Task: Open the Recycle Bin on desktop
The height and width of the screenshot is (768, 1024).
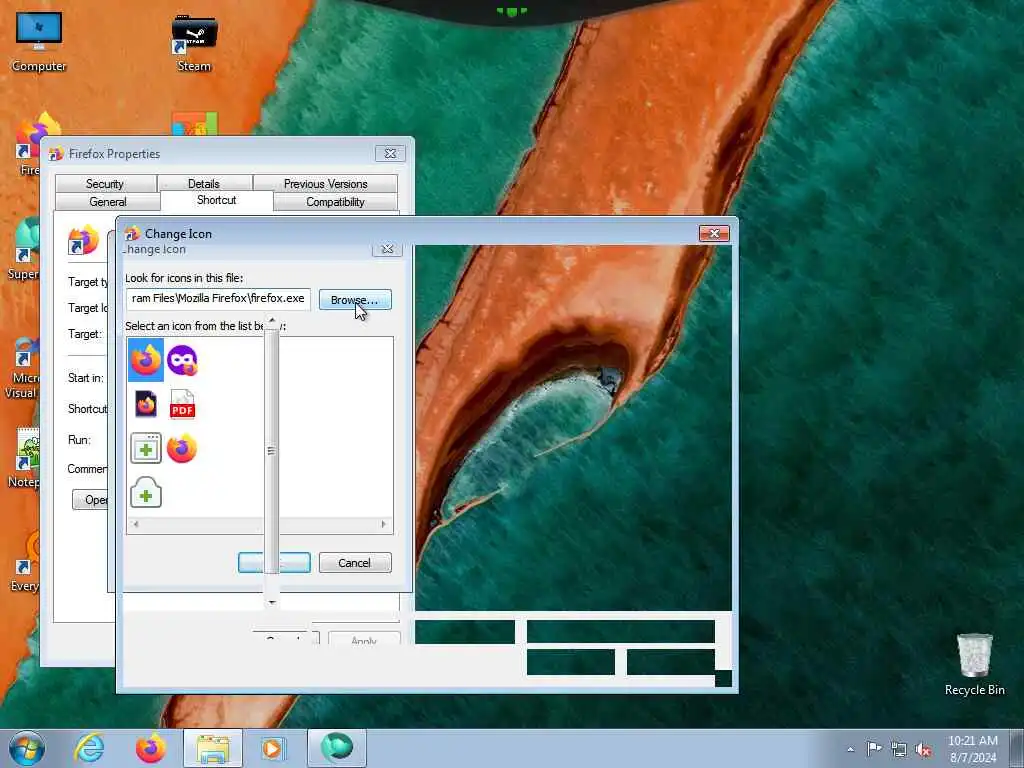Action: pos(974,664)
